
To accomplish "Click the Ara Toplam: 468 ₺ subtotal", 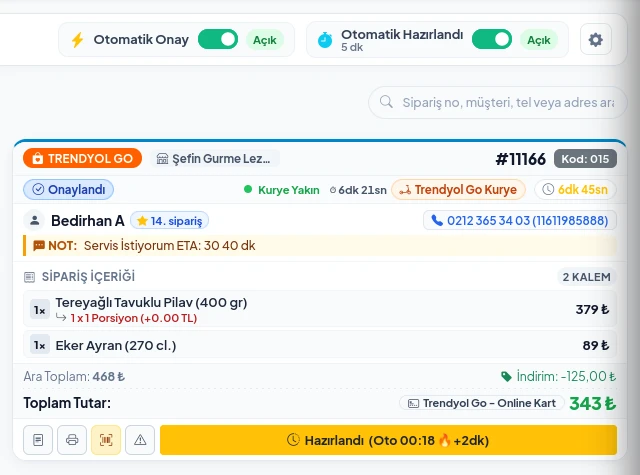I will point(74,376).
